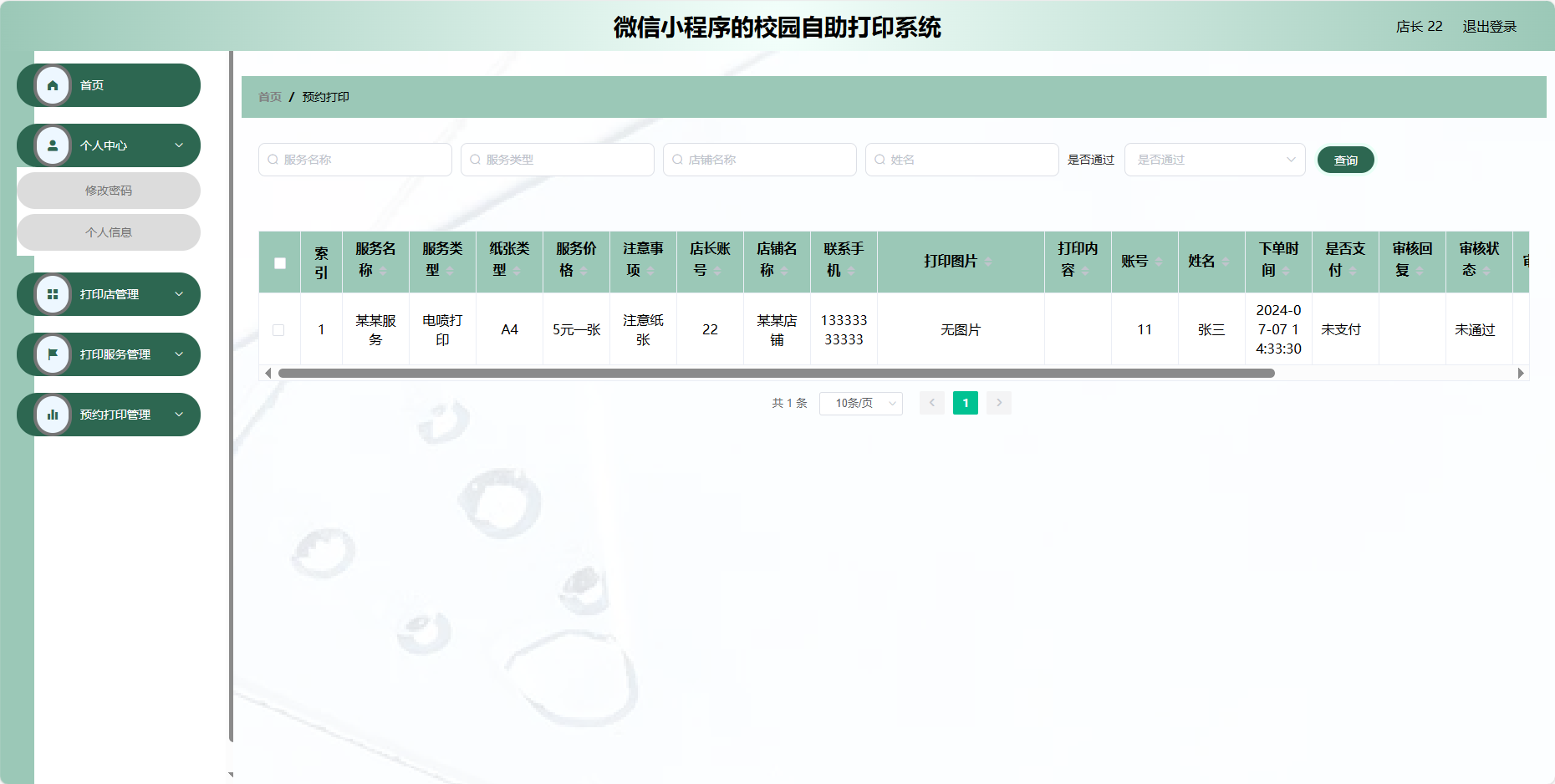Image resolution: width=1555 pixels, height=784 pixels.
Task: Click the 首页 breadcrumb link
Action: coord(270,97)
